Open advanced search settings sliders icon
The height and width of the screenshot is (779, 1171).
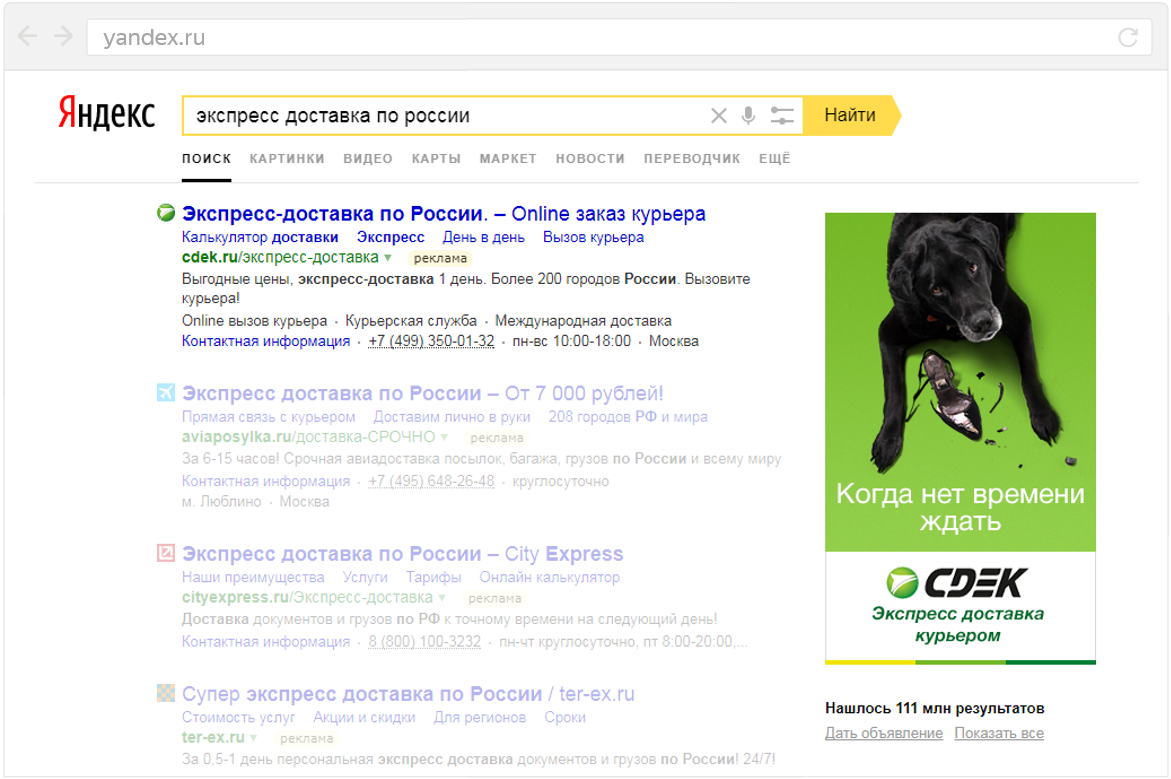point(782,116)
